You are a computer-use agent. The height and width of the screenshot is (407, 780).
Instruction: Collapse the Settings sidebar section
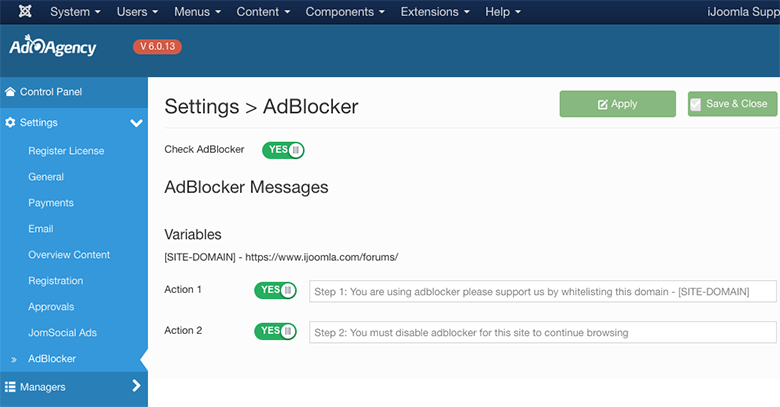click(x=136, y=123)
